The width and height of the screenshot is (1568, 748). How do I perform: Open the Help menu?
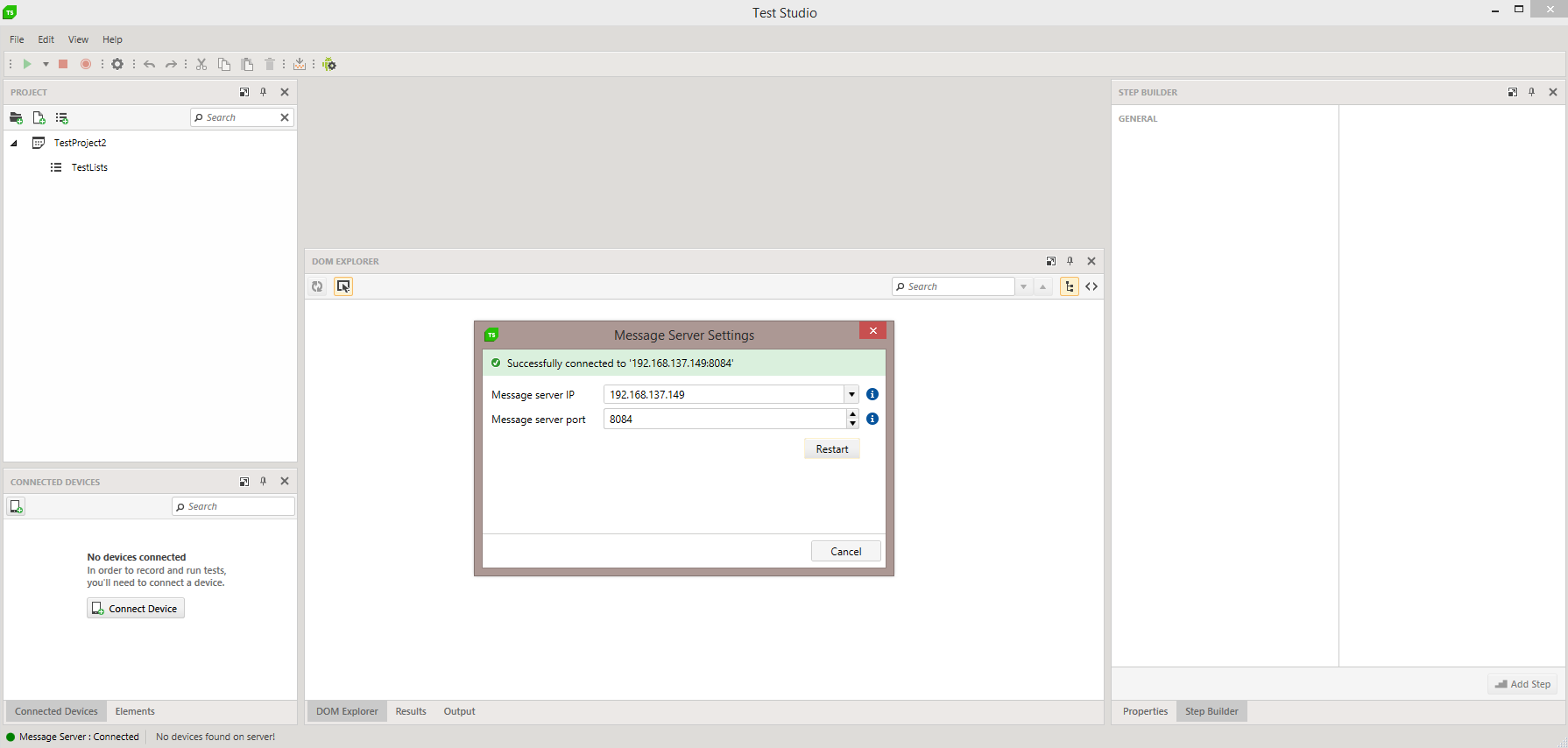pyautogui.click(x=112, y=39)
